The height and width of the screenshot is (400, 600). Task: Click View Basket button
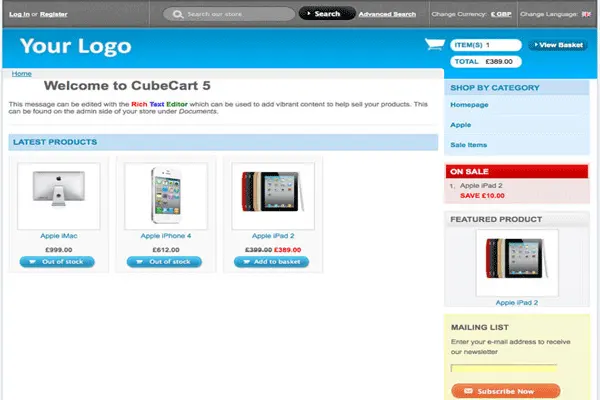pyautogui.click(x=558, y=45)
